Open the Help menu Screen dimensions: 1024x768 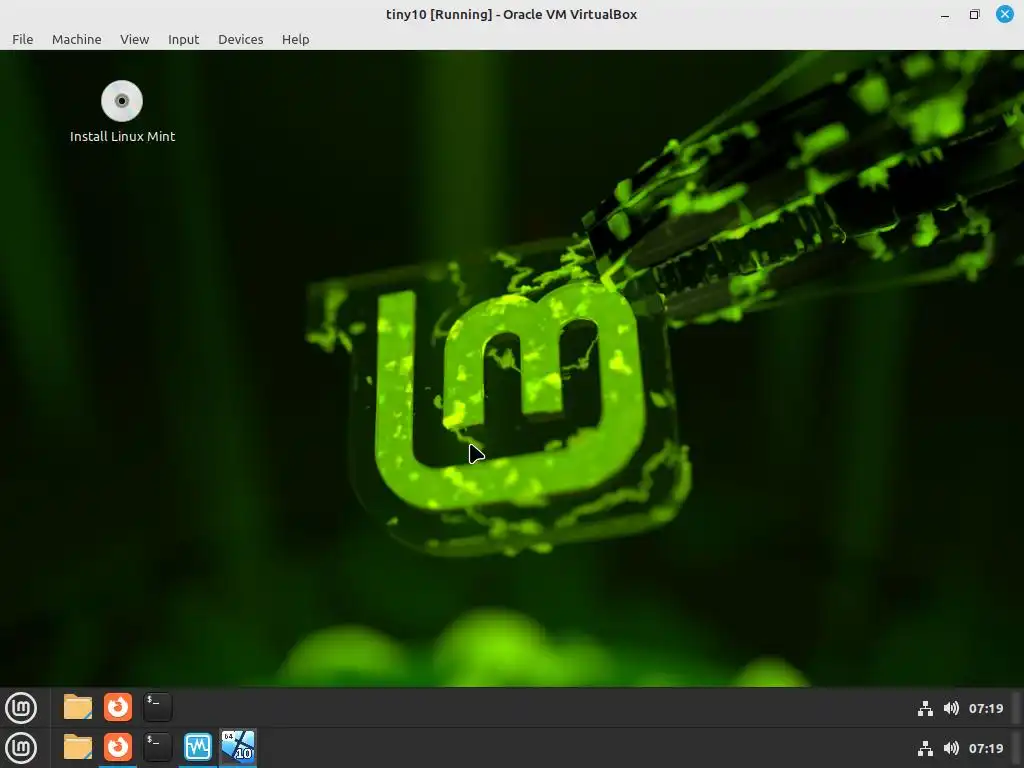point(295,39)
